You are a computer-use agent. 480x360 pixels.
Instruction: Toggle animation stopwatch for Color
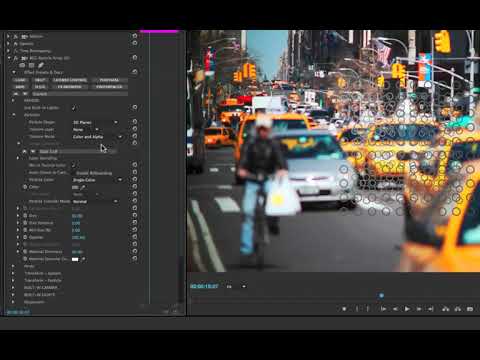25,187
